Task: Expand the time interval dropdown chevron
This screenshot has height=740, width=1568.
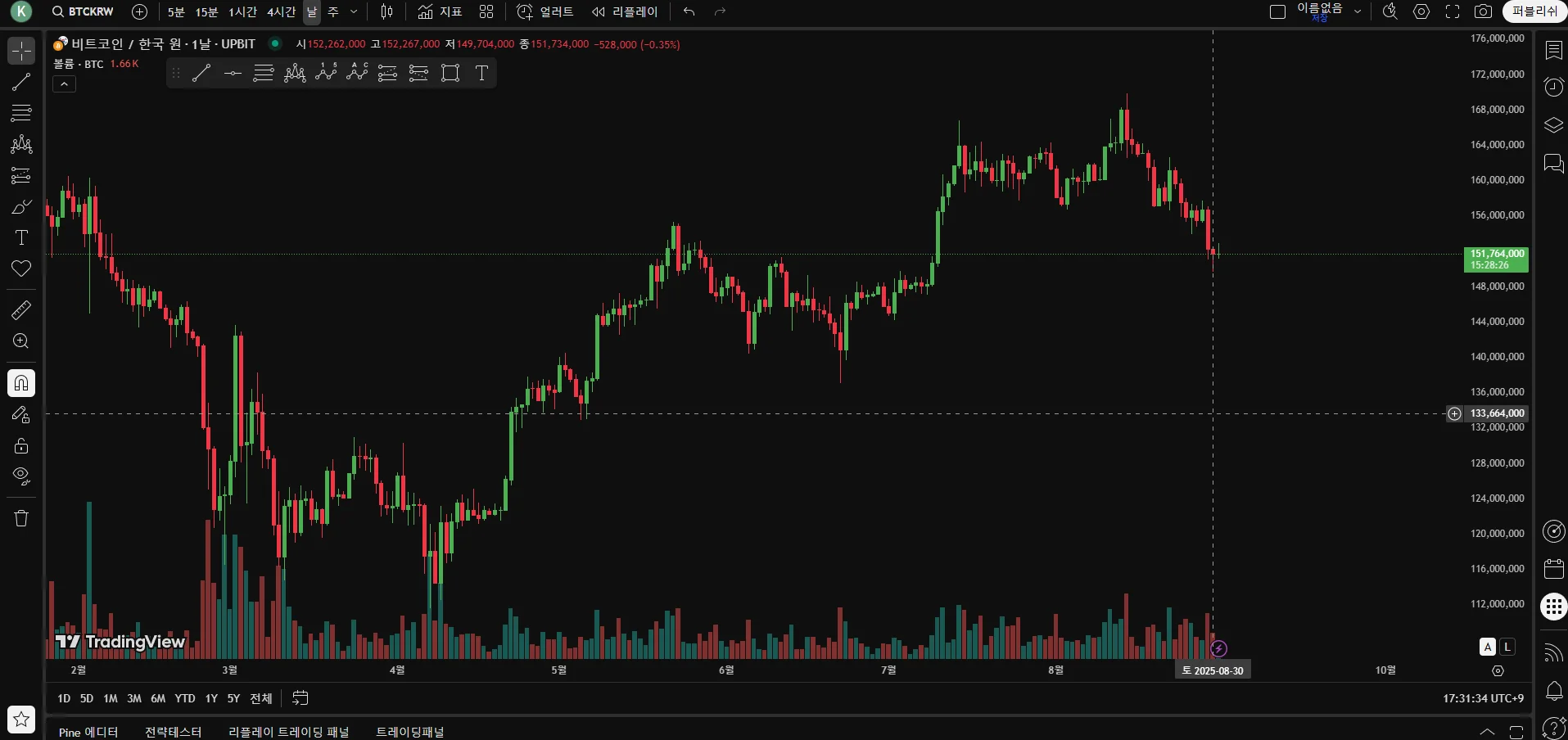Action: (354, 11)
